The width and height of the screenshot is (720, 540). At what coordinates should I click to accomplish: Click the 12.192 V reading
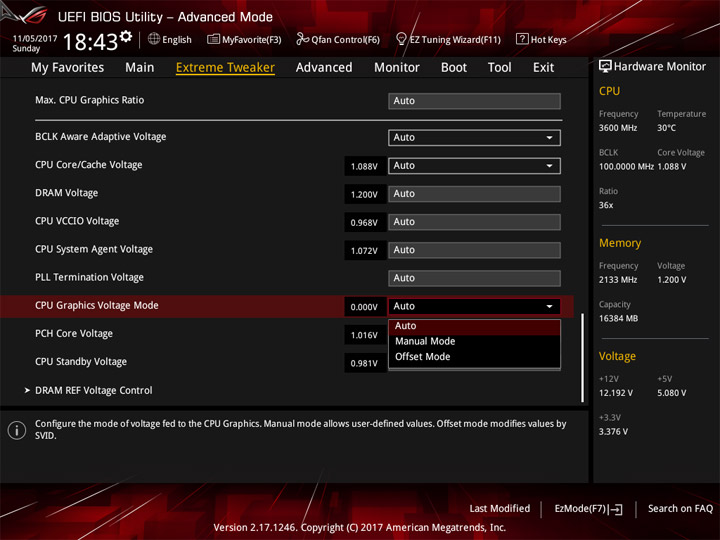[616, 393]
